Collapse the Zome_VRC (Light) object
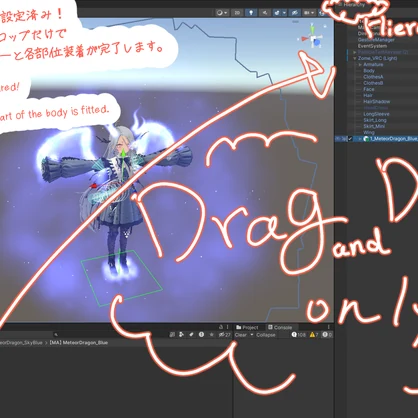The width and height of the screenshot is (418, 418). click(x=355, y=58)
